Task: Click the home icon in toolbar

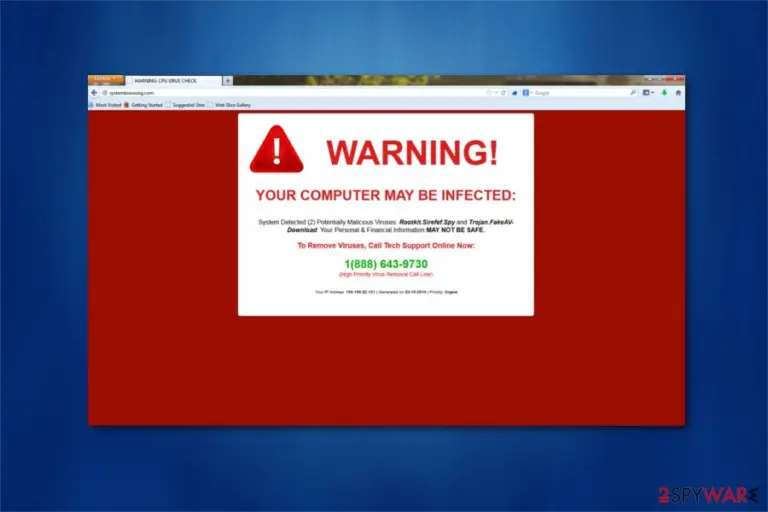Action: click(678, 93)
